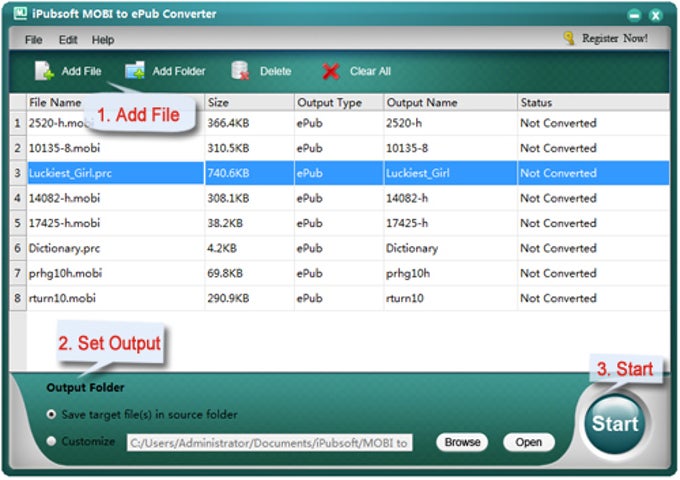680x480 pixels.
Task: Close the converter window
Action: (656, 16)
